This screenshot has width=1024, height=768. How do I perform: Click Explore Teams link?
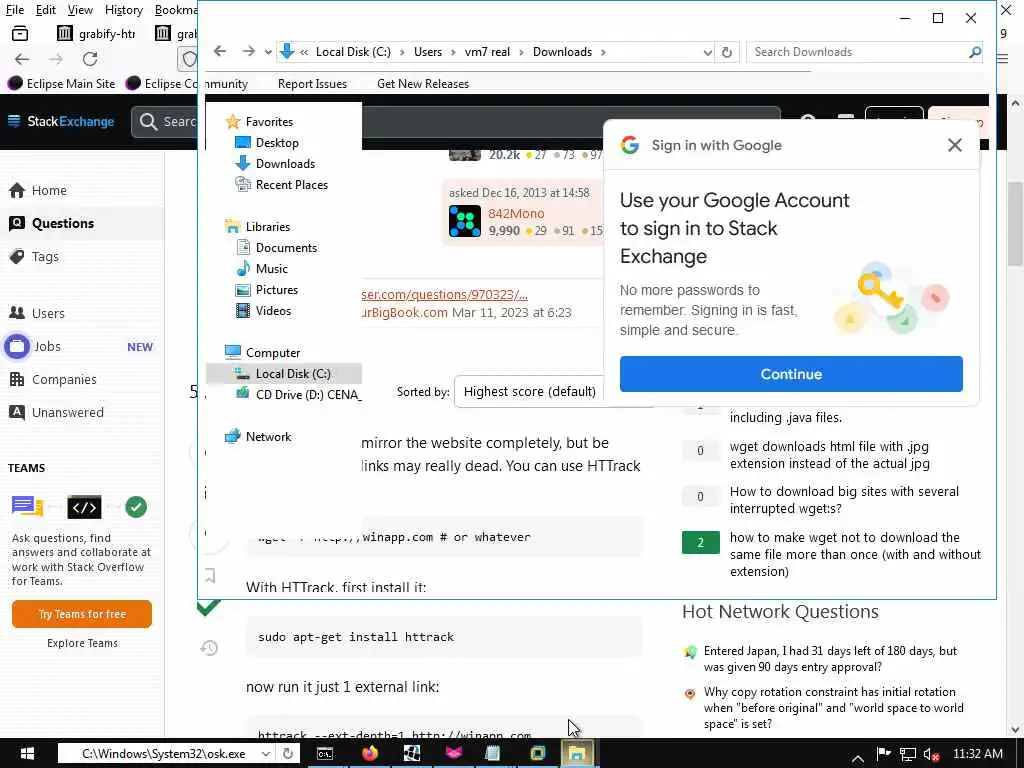coord(82,643)
